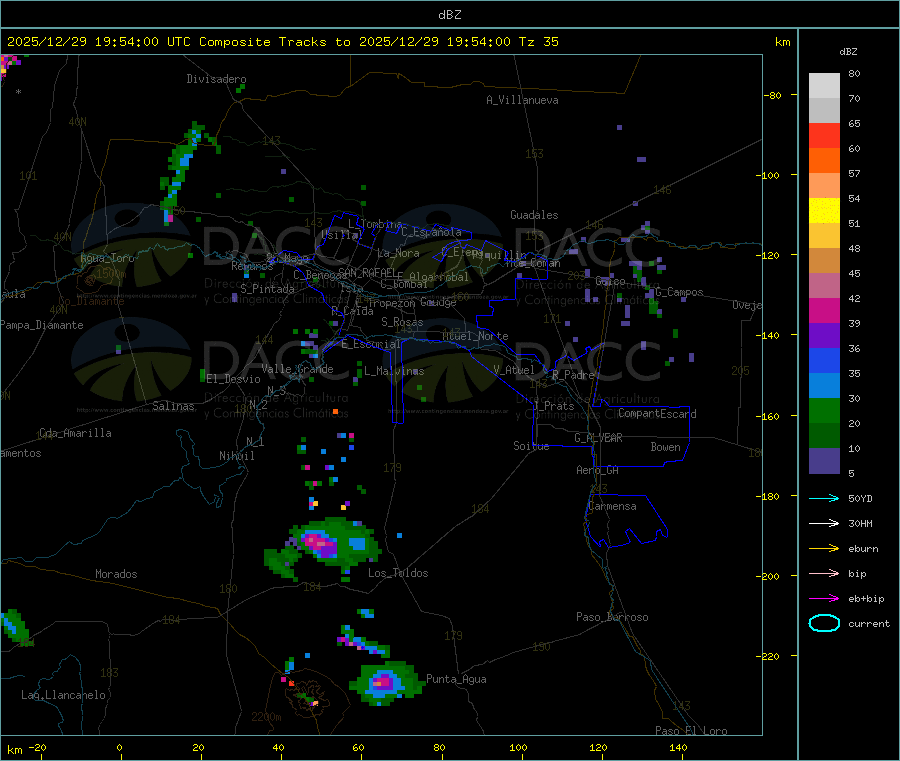Click the light gray 80 dBZ swatch
This screenshot has height=761, width=900.
click(x=824, y=86)
